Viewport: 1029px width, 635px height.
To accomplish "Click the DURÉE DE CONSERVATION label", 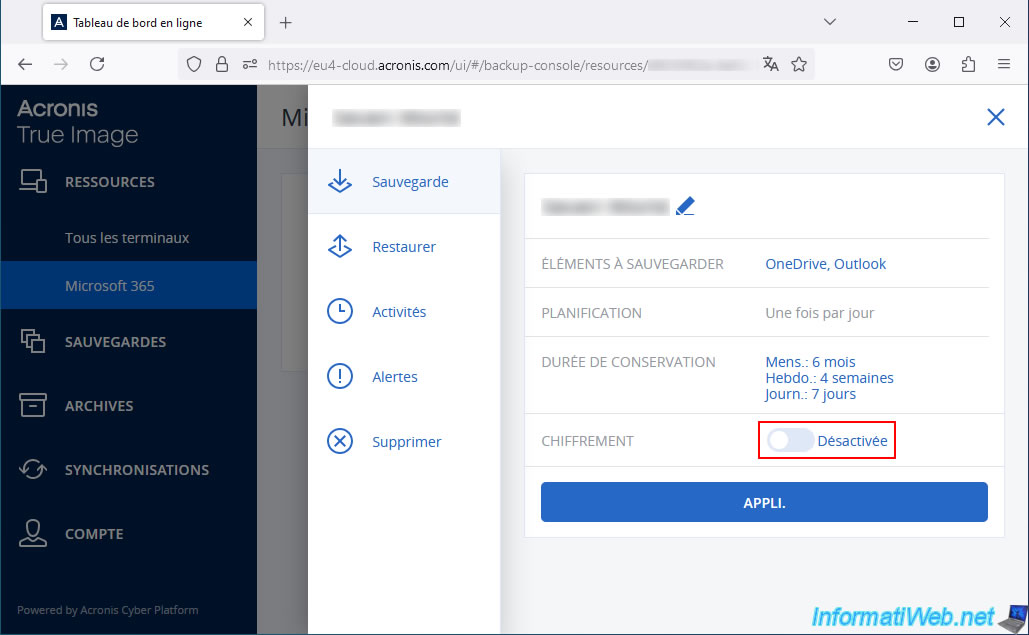I will point(628,362).
